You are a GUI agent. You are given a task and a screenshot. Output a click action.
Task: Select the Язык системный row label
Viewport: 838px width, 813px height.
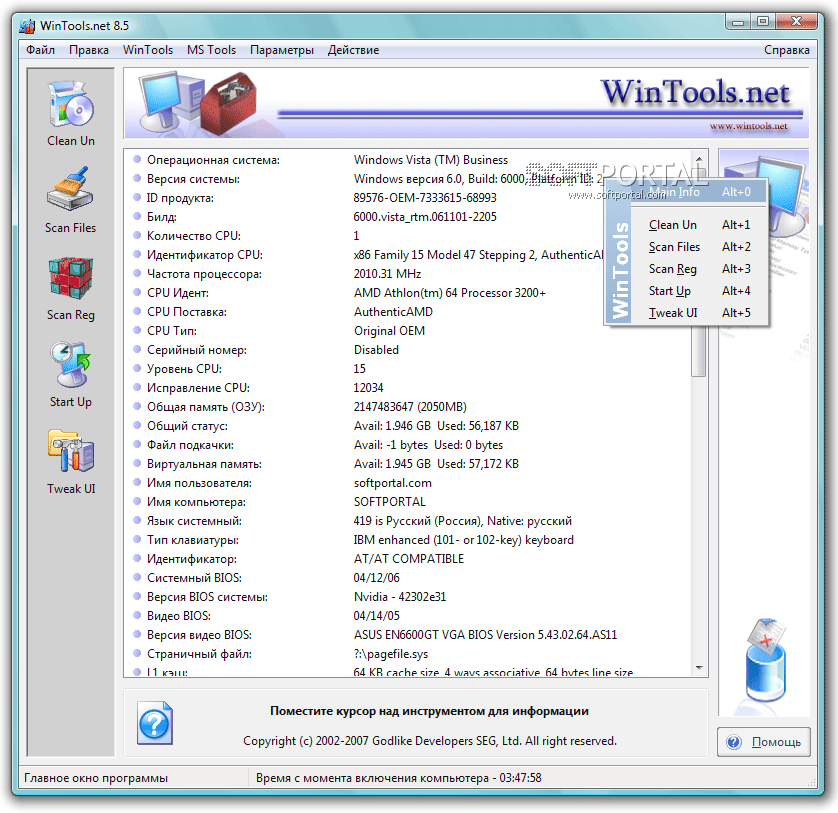194,521
